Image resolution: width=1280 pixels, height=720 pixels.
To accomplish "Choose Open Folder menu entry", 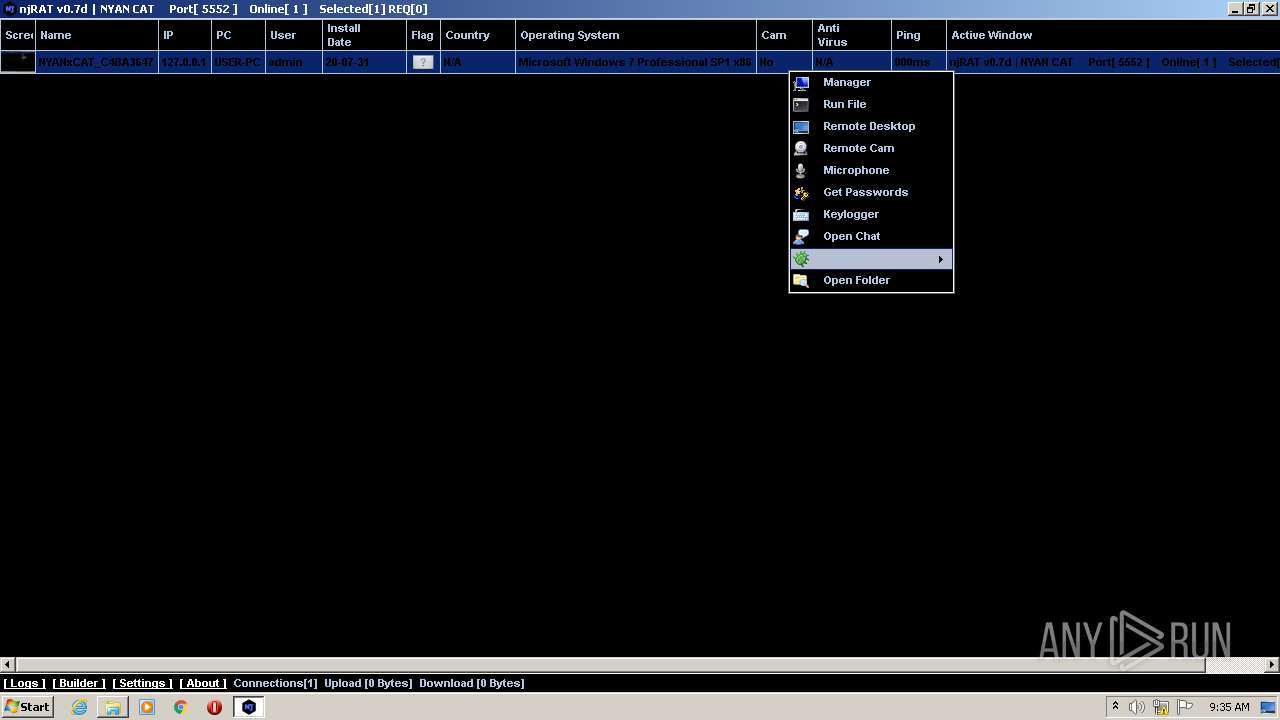I will pyautogui.click(x=856, y=281).
